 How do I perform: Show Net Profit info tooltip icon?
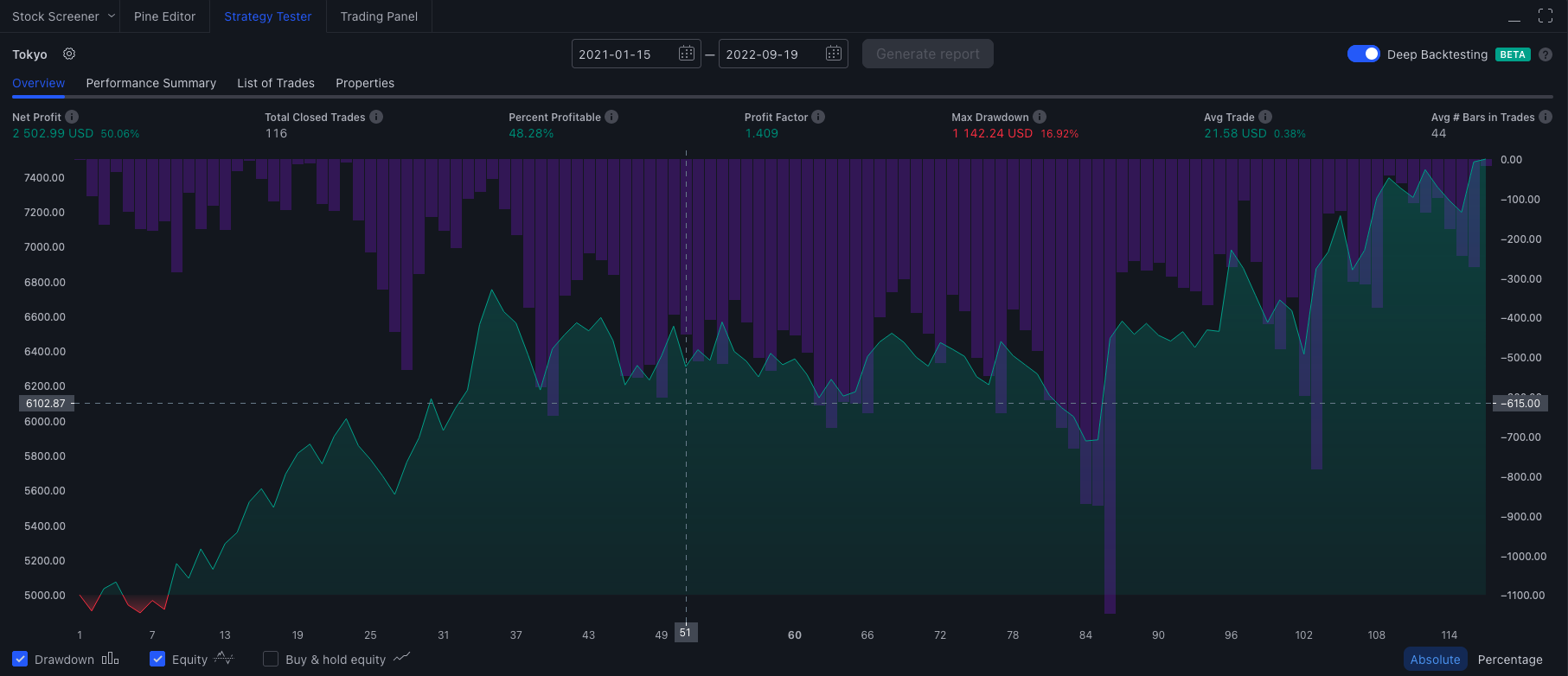(72, 117)
